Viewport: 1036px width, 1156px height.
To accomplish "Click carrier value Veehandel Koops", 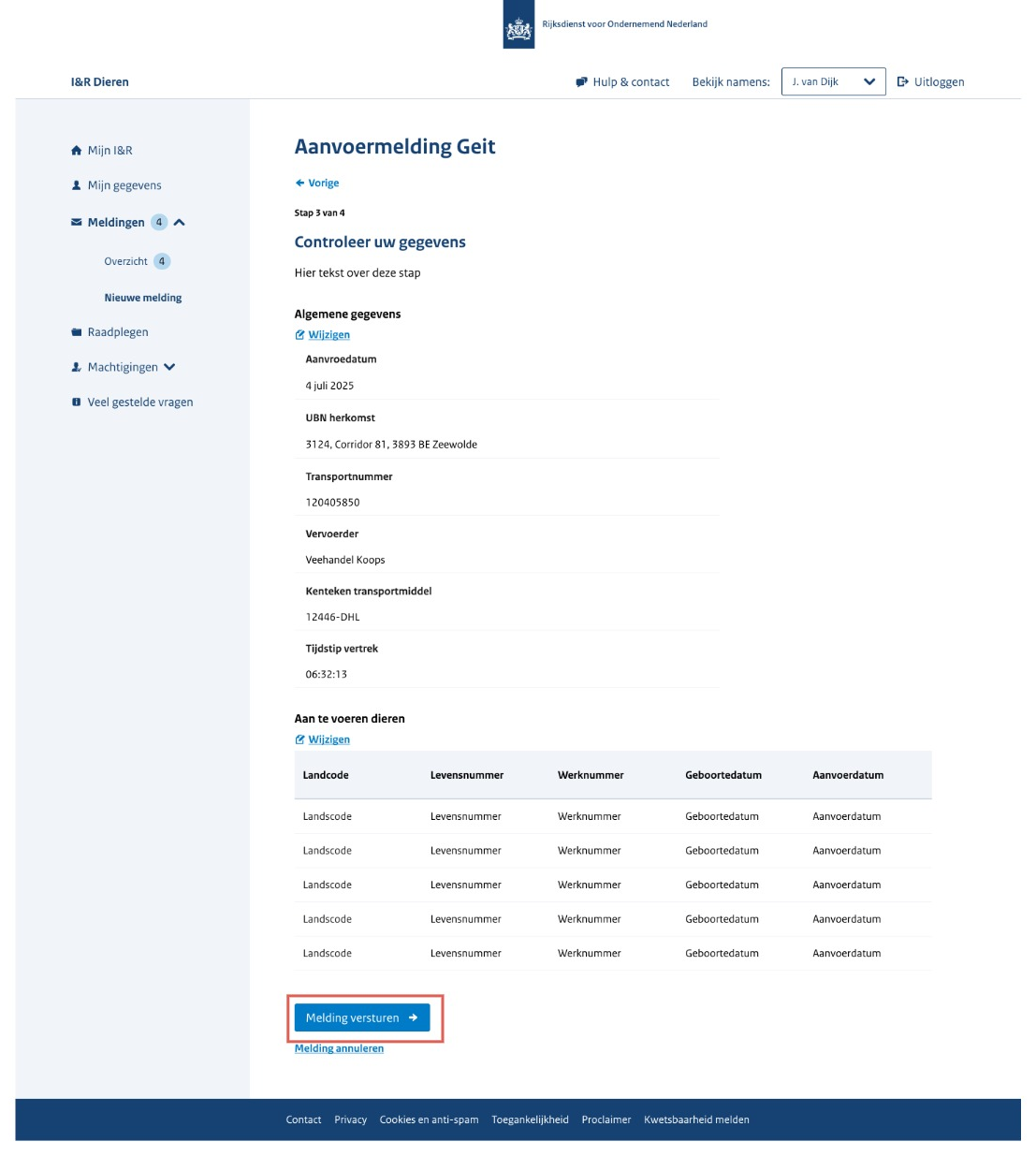I will pos(345,561).
